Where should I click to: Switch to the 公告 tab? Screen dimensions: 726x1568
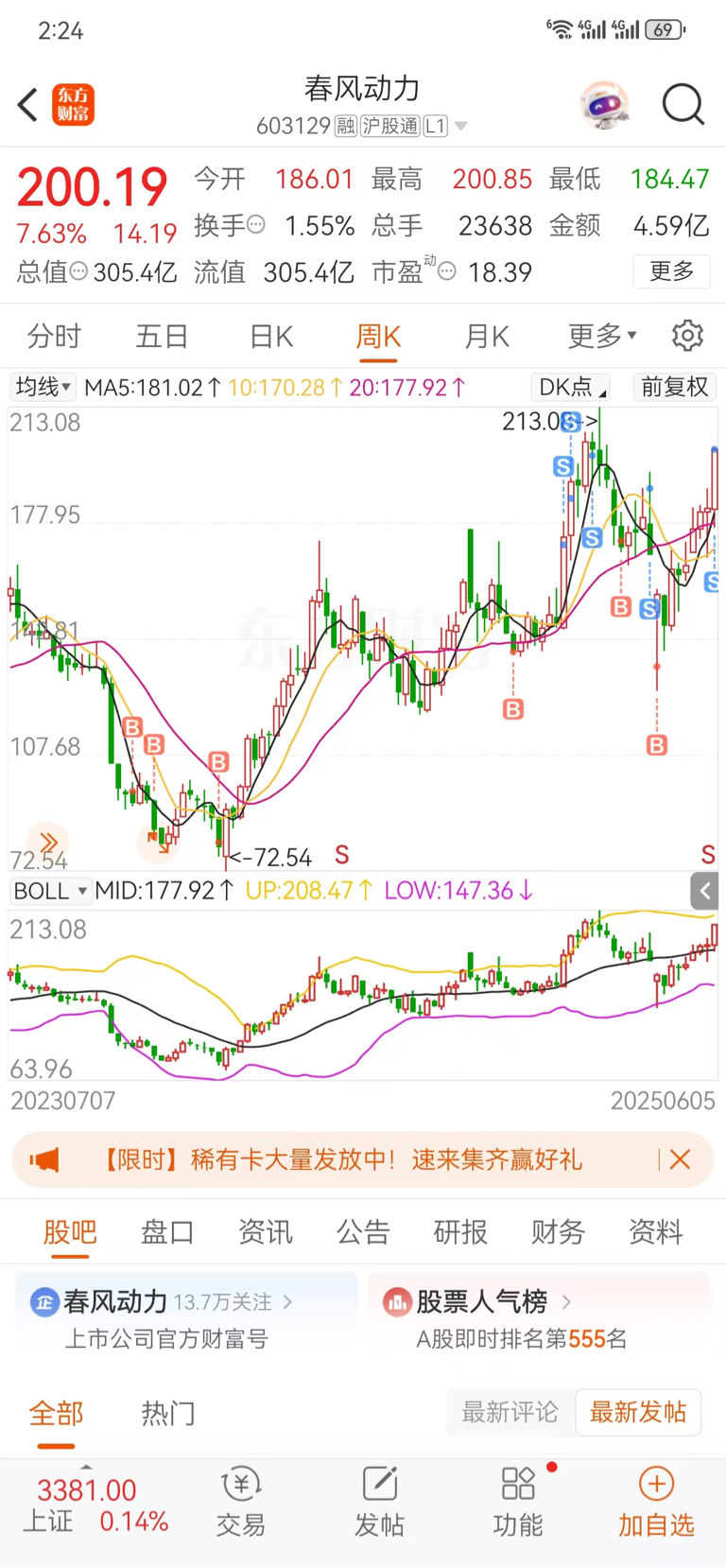[363, 1232]
